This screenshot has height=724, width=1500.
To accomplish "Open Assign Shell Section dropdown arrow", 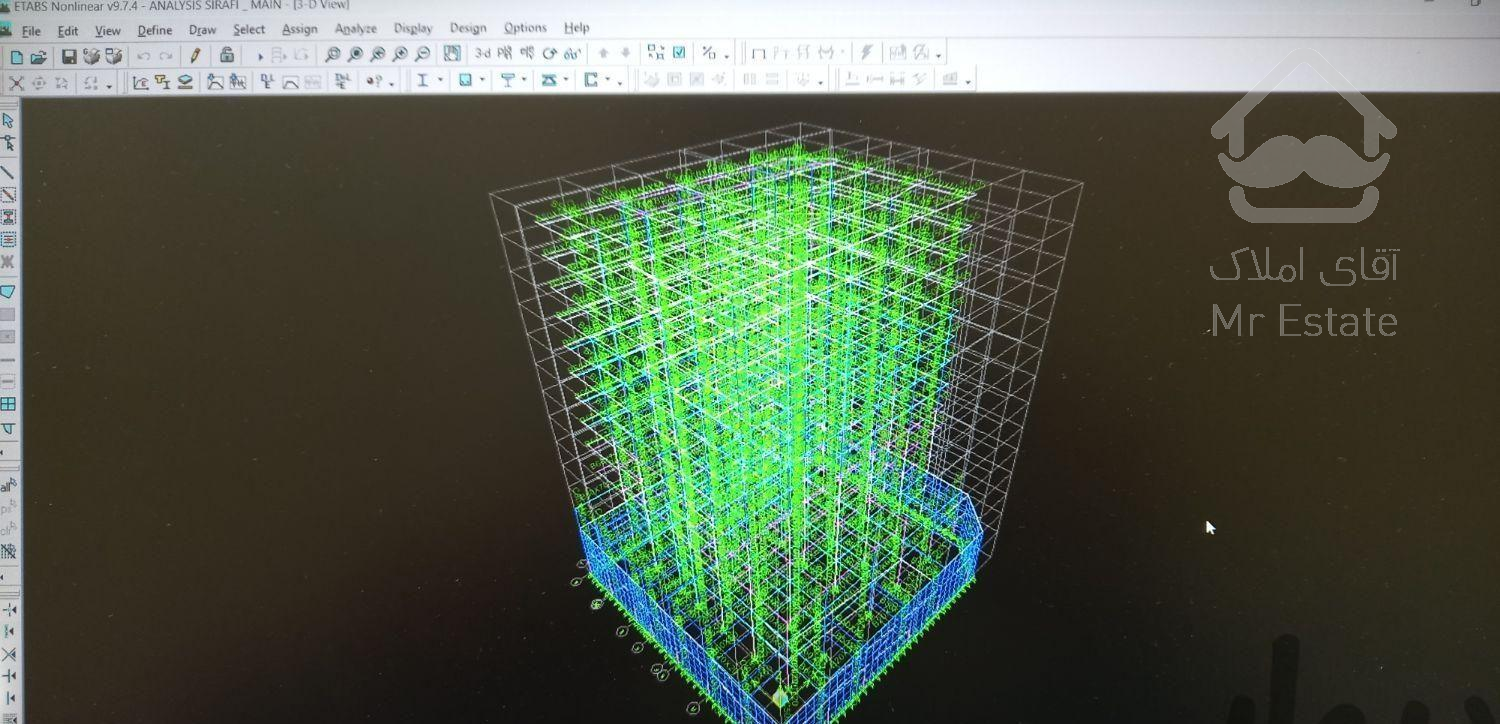I will pos(482,81).
